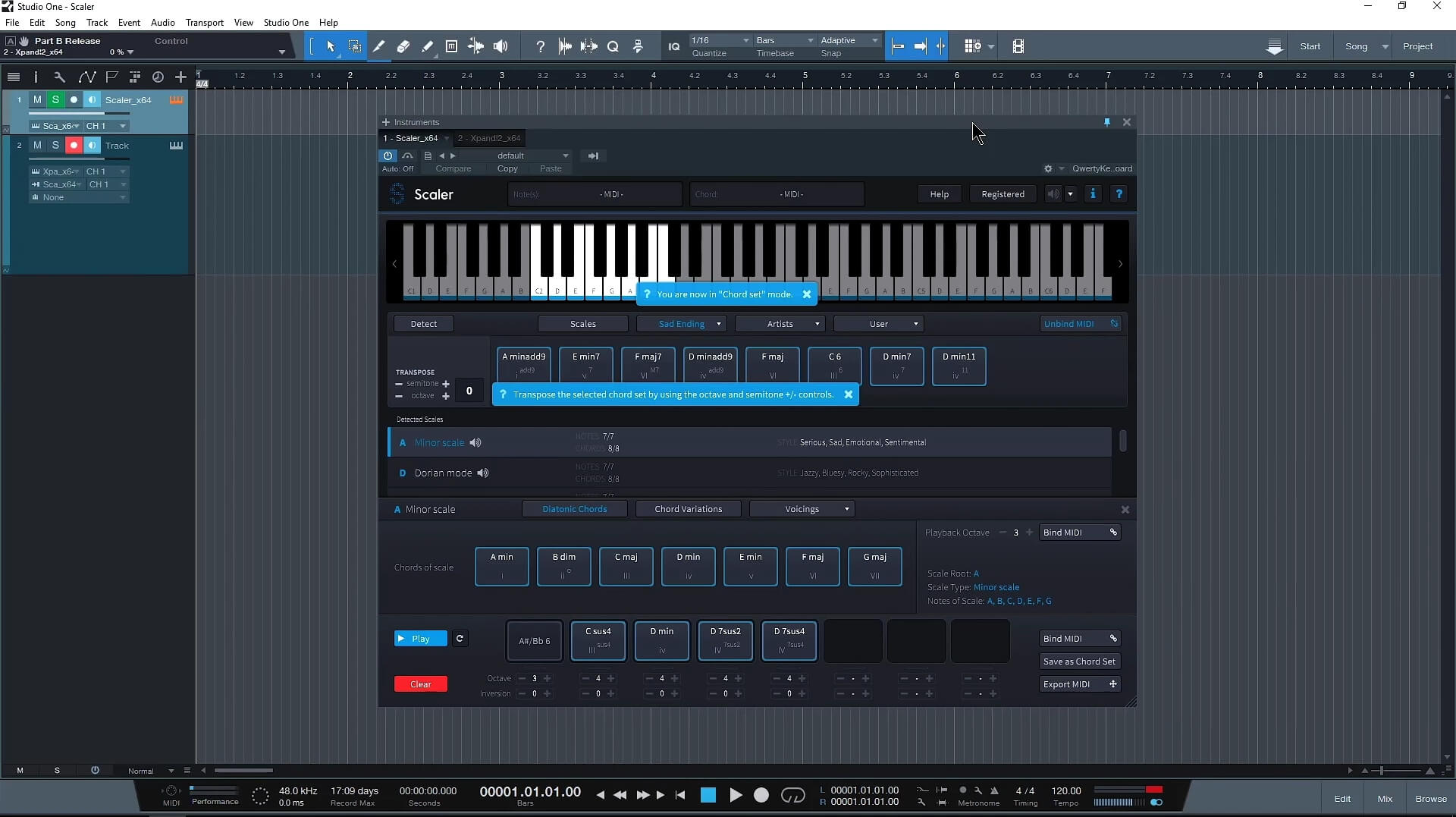Click the Scaler info i icon
Viewport: 1456px width, 817px height.
[x=1093, y=194]
